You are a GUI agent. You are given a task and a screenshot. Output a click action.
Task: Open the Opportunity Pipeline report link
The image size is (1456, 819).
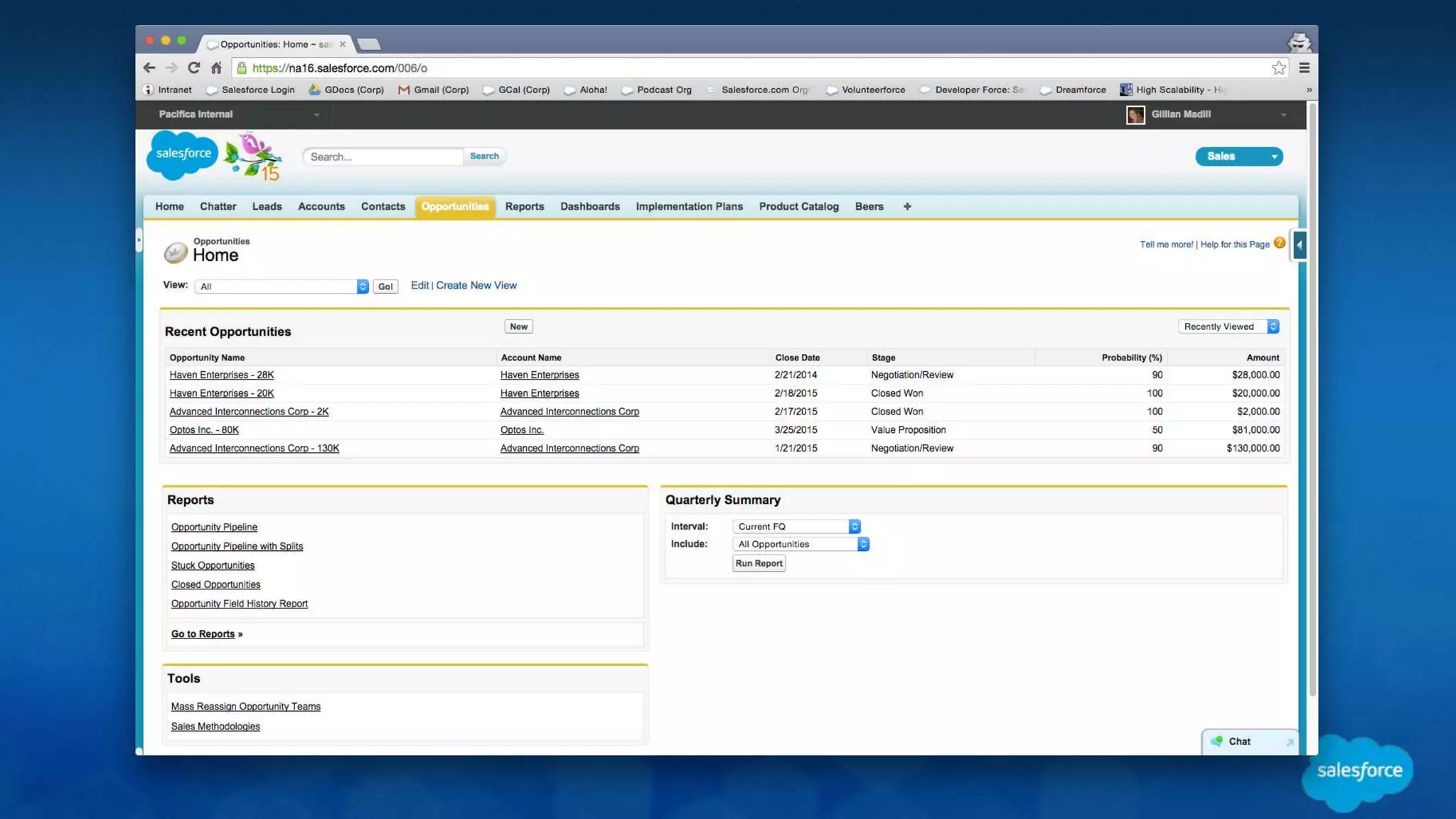tap(214, 527)
